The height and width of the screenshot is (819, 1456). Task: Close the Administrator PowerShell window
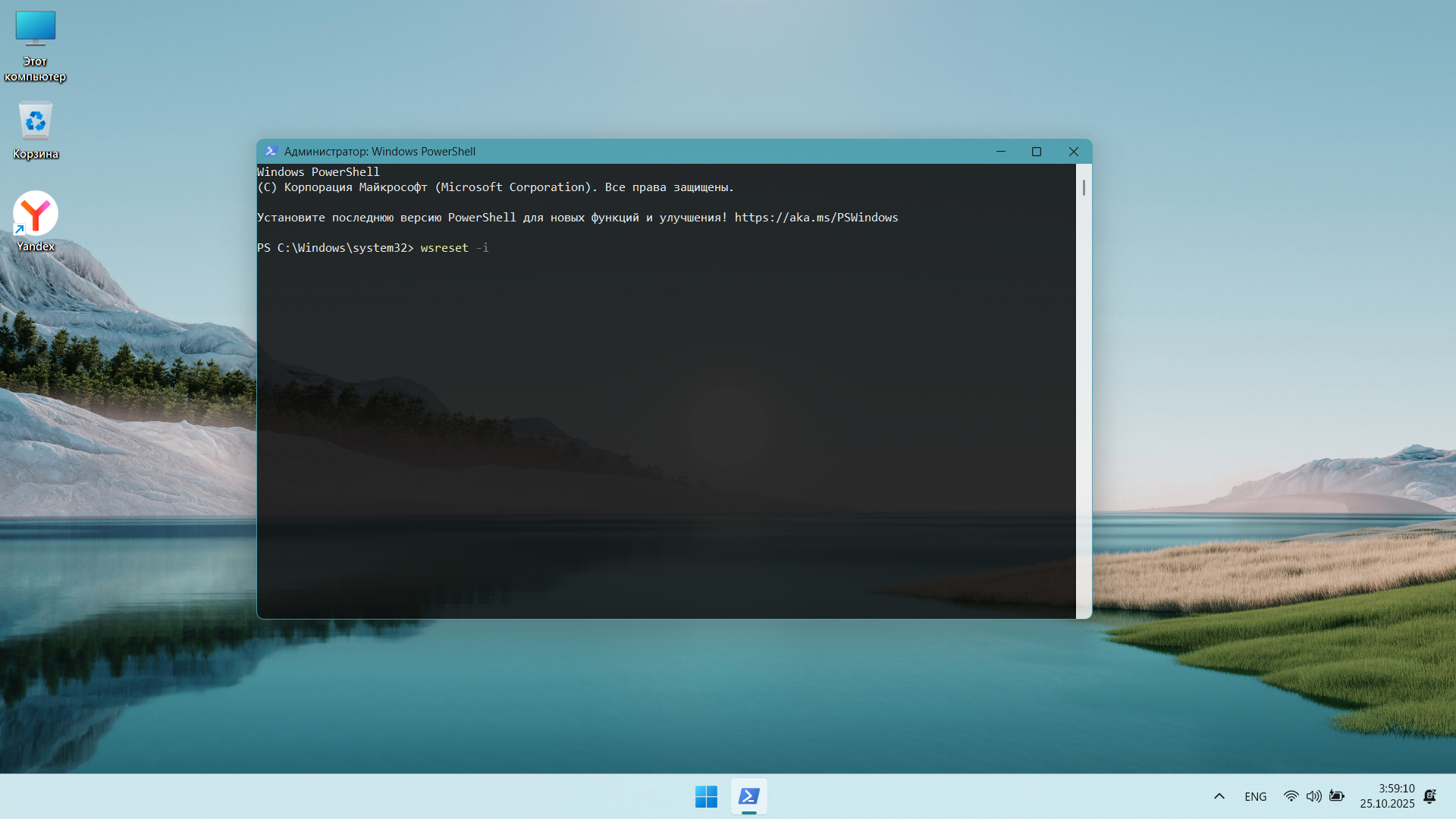click(1074, 152)
